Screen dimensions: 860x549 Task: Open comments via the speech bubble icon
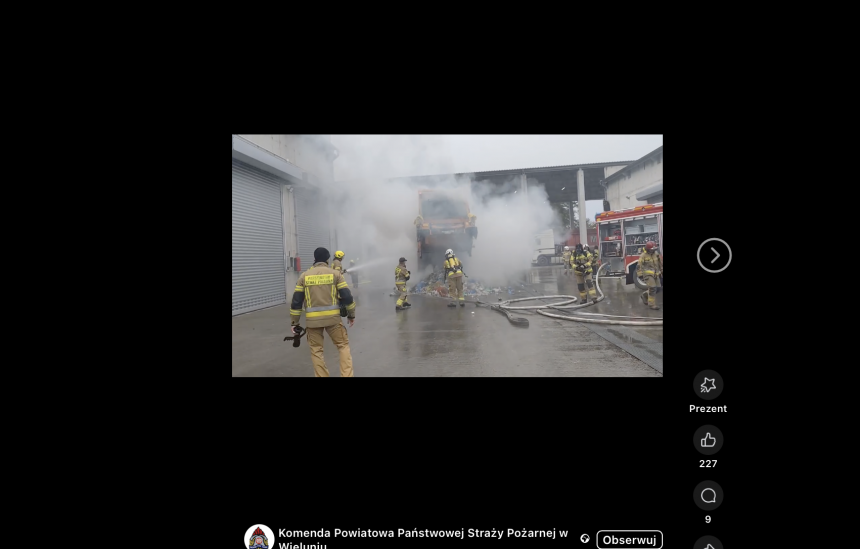coord(708,496)
